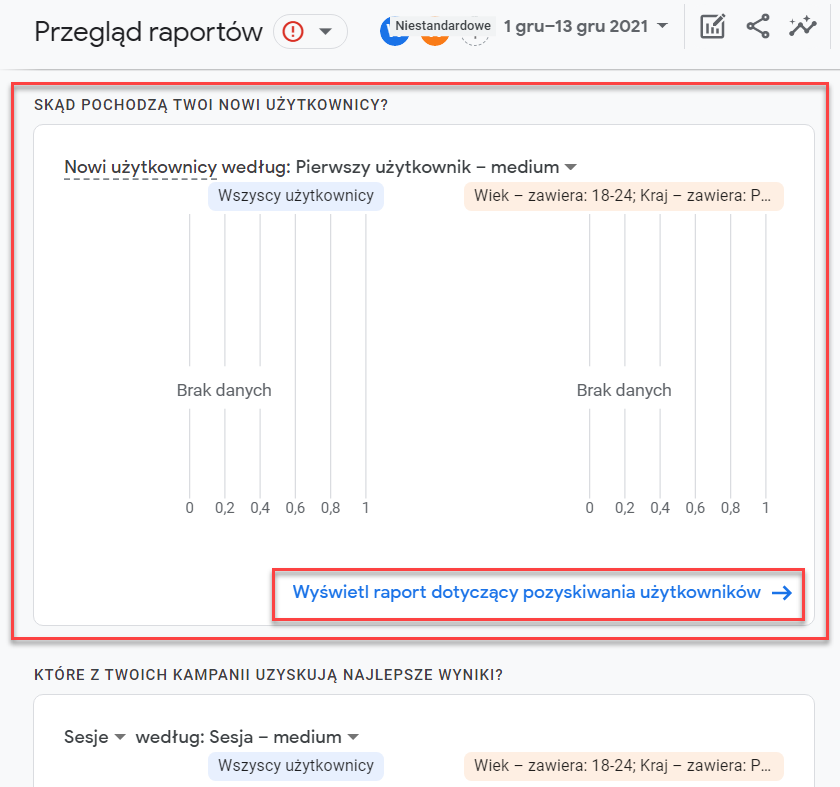Click the Przegląd raportów page title
Screen dimensions: 840x787
[x=148, y=32]
